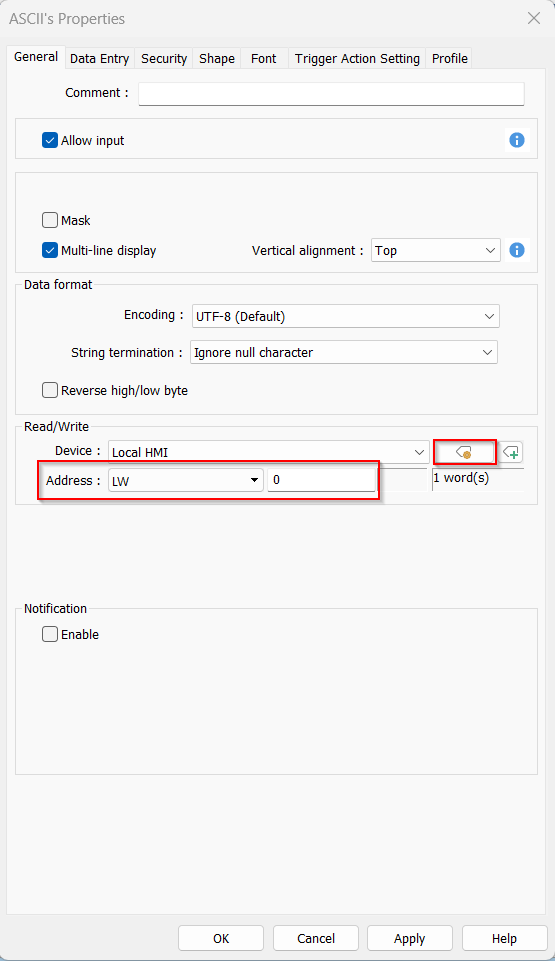
Task: Click the info icon beside Allow input
Action: pyautogui.click(x=517, y=140)
